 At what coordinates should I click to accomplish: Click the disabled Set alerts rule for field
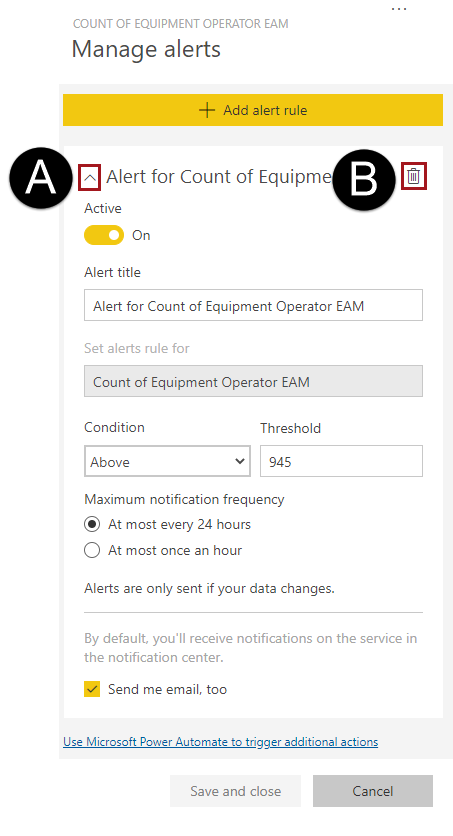[253, 381]
